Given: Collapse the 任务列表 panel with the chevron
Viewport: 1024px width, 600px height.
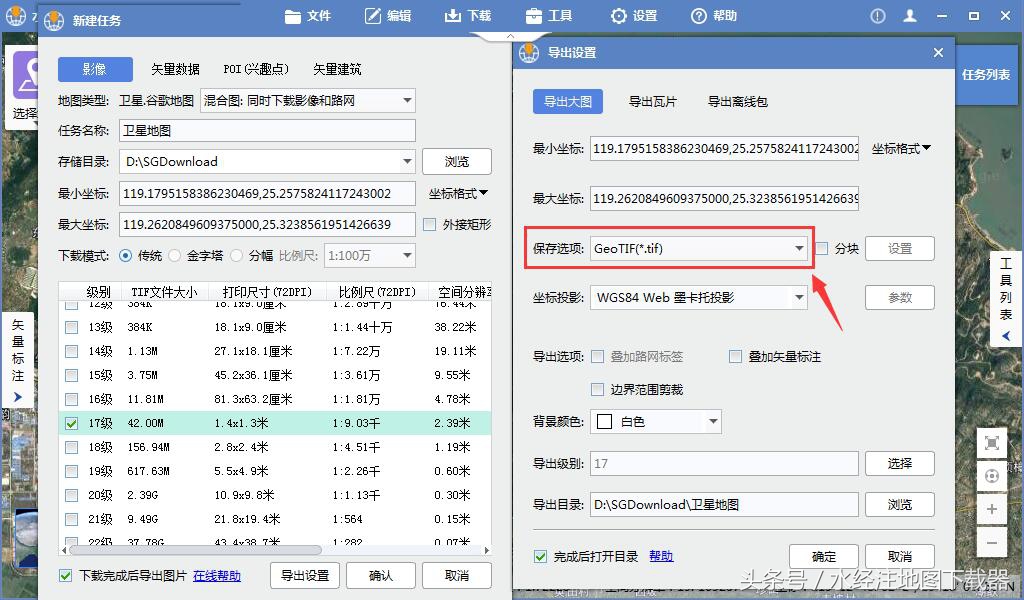Looking at the screenshot, I should pos(1005,336).
